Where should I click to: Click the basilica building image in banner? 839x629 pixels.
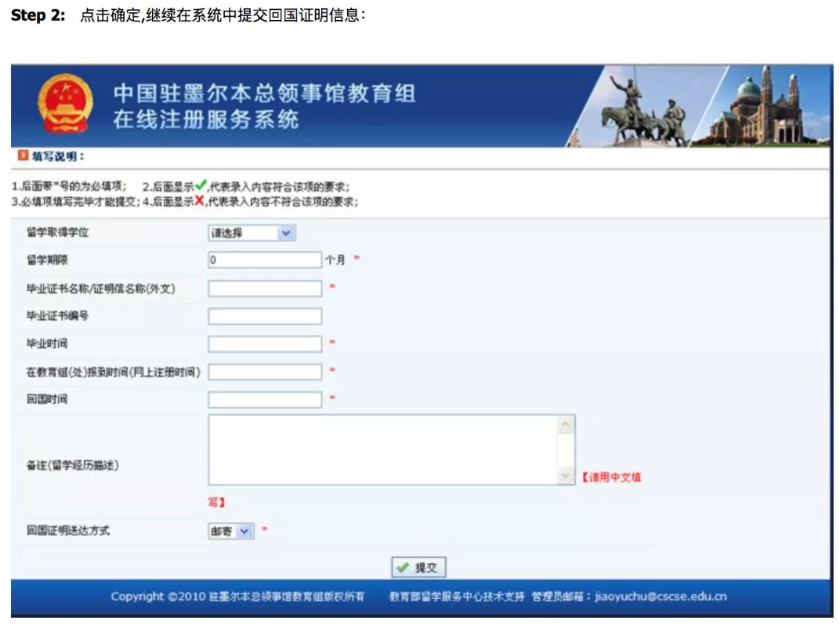[768, 107]
